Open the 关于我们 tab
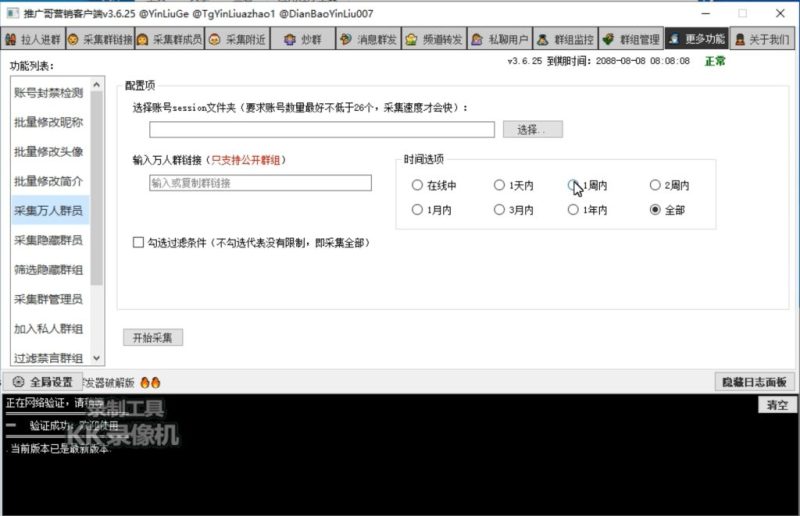The height and width of the screenshot is (516, 800). point(762,39)
